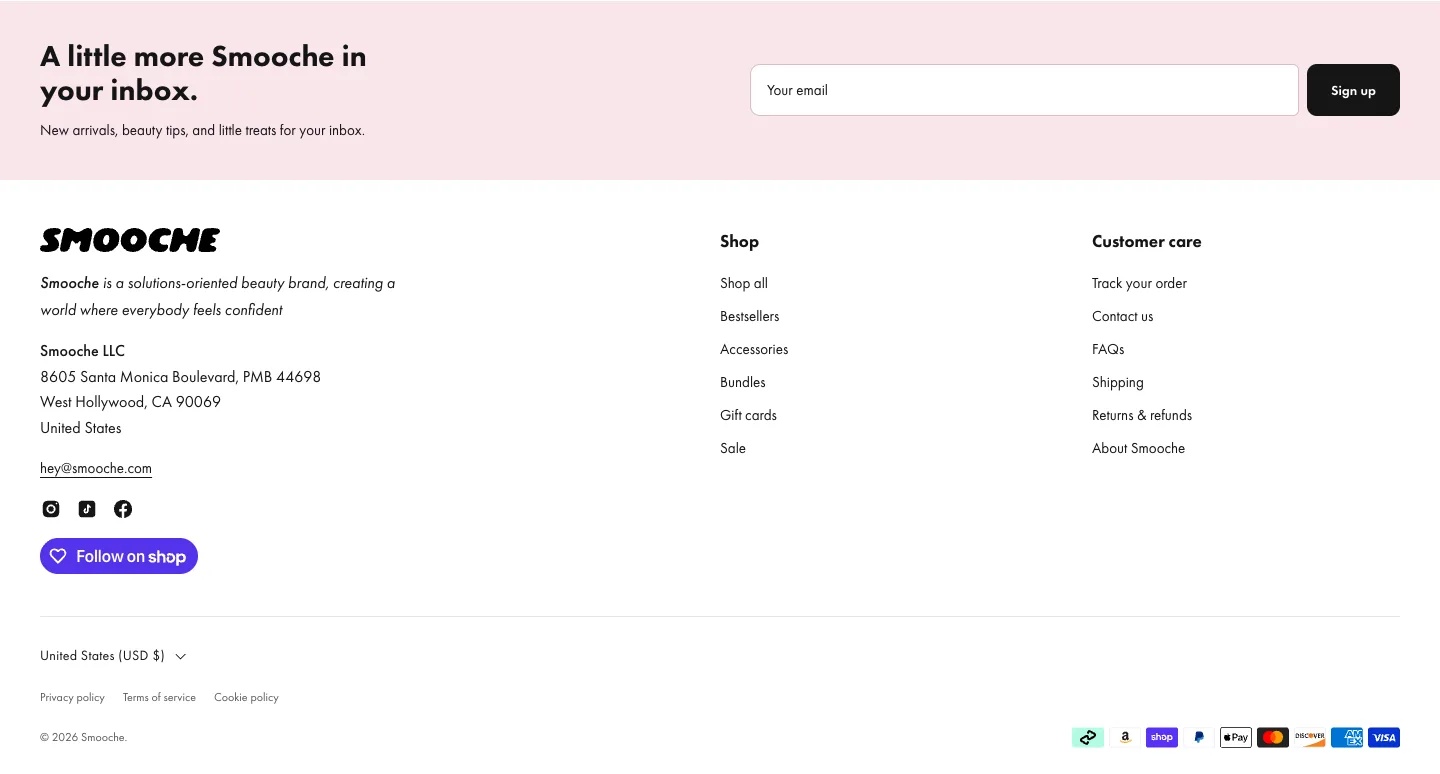Focus the Your email input field
The image size is (1440, 774).
click(1025, 90)
